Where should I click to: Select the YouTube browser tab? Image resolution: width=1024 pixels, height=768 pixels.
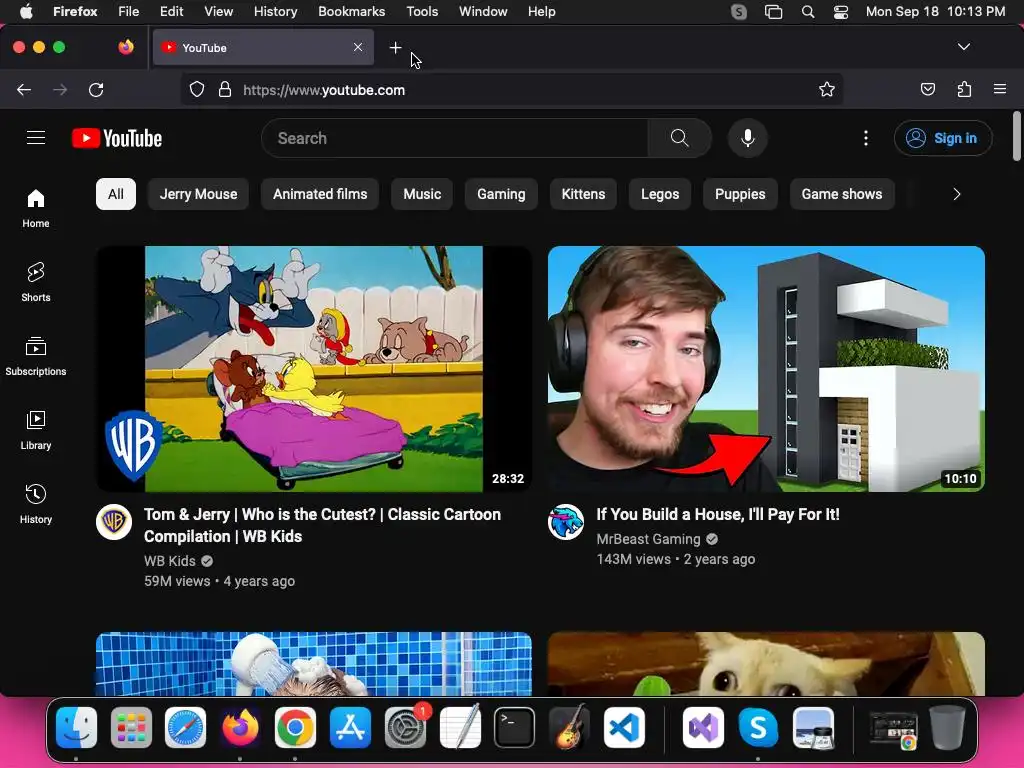[x=263, y=48]
